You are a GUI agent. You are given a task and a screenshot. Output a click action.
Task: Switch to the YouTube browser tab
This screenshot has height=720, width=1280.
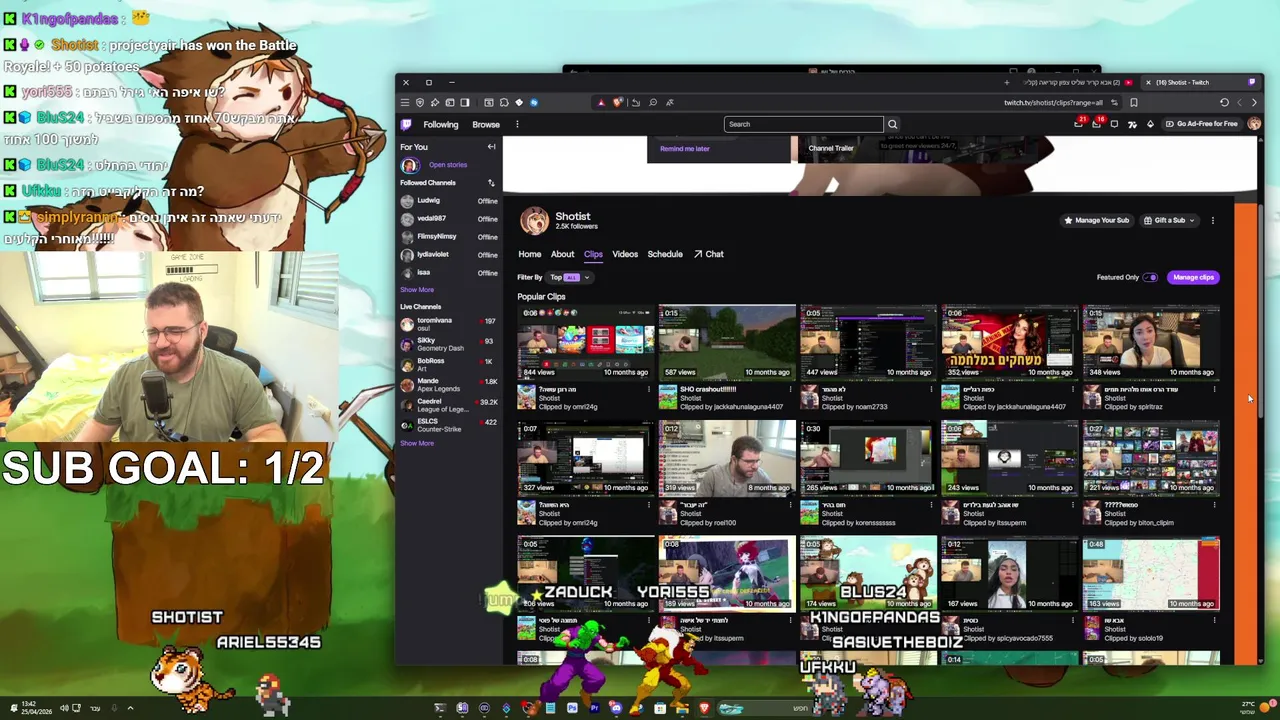(x=1078, y=82)
